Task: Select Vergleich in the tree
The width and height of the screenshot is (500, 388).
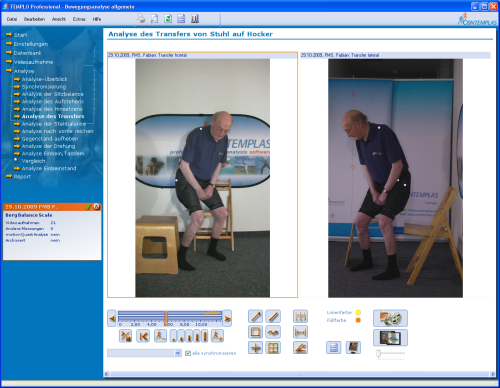Action: 33,161
